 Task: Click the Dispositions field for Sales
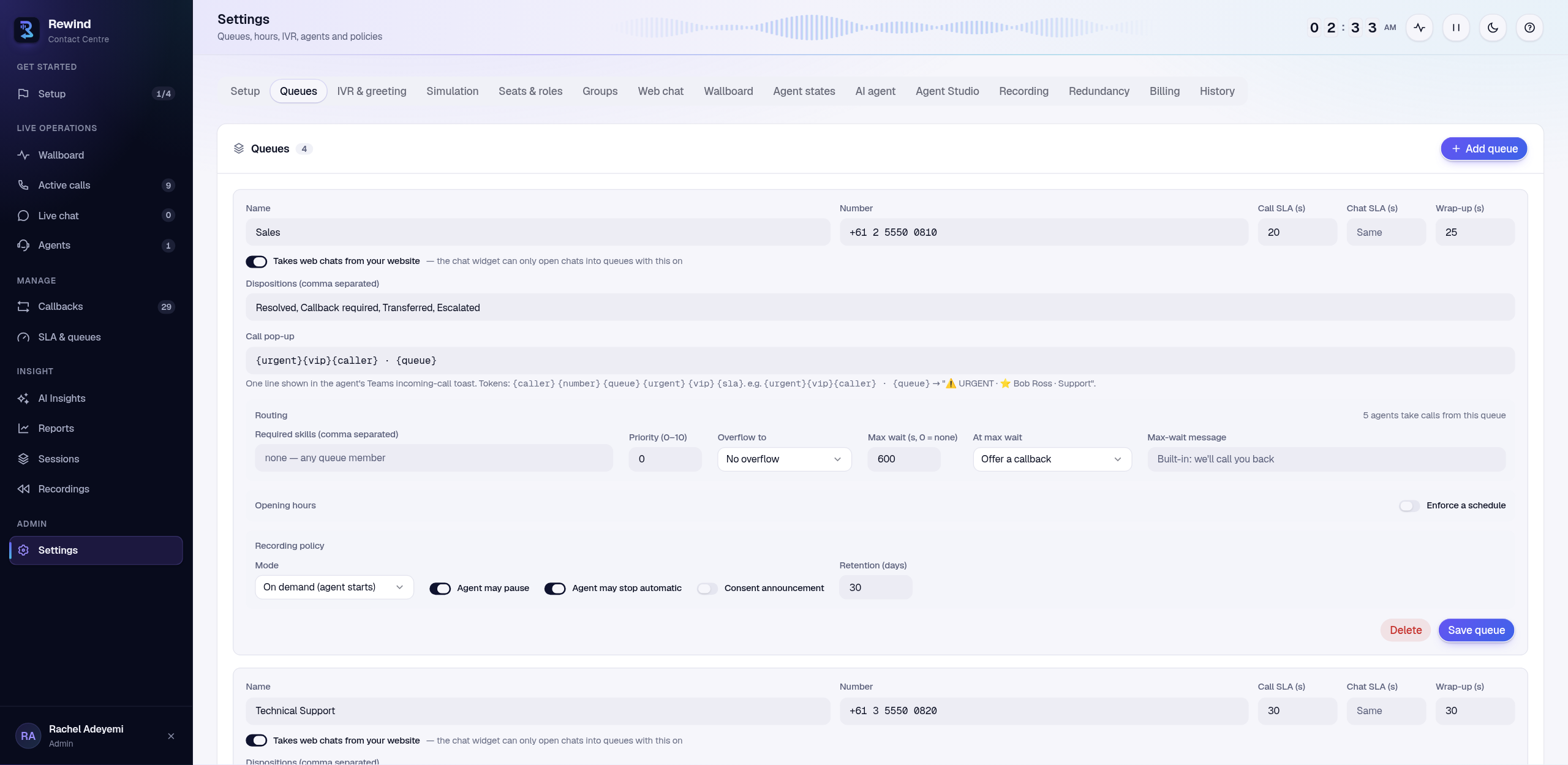point(880,307)
